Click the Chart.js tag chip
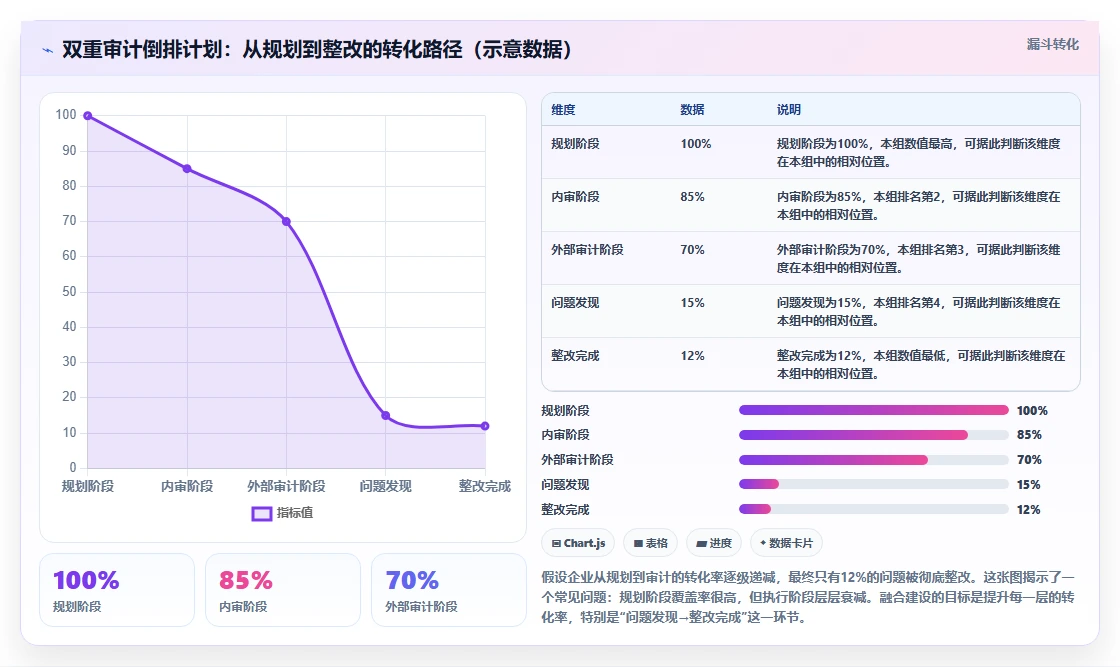 pyautogui.click(x=579, y=543)
